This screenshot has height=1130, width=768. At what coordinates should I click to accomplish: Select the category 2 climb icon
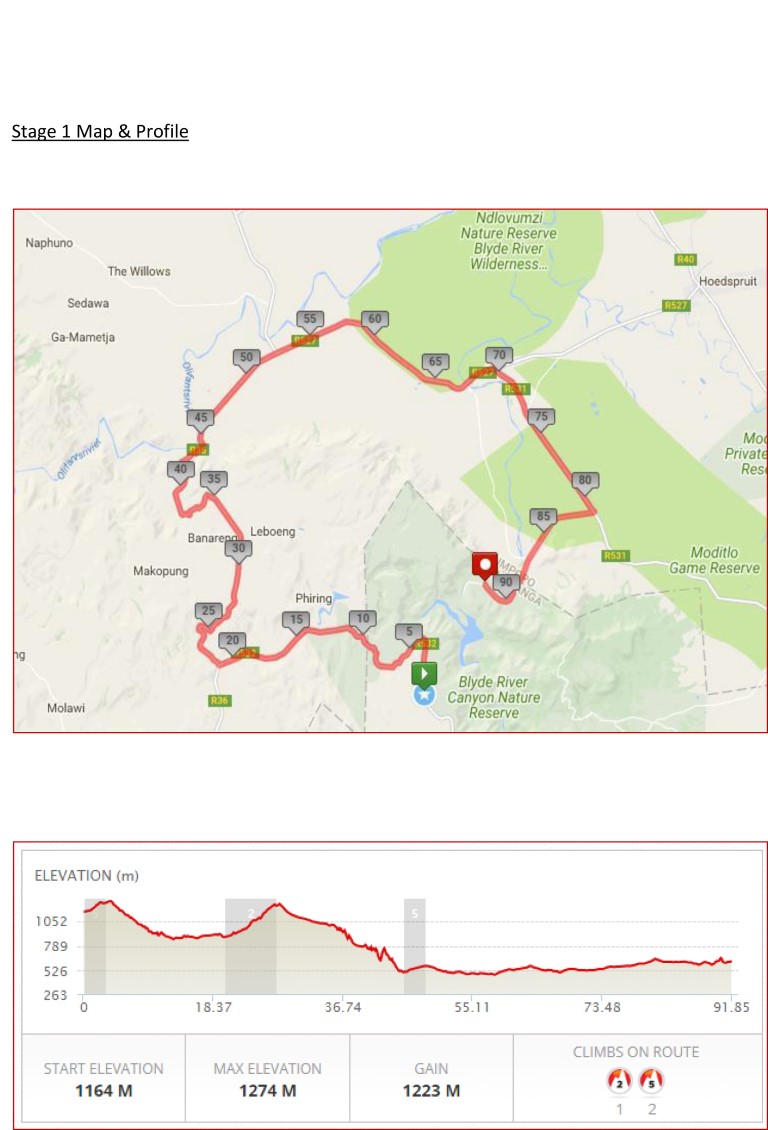point(619,1080)
